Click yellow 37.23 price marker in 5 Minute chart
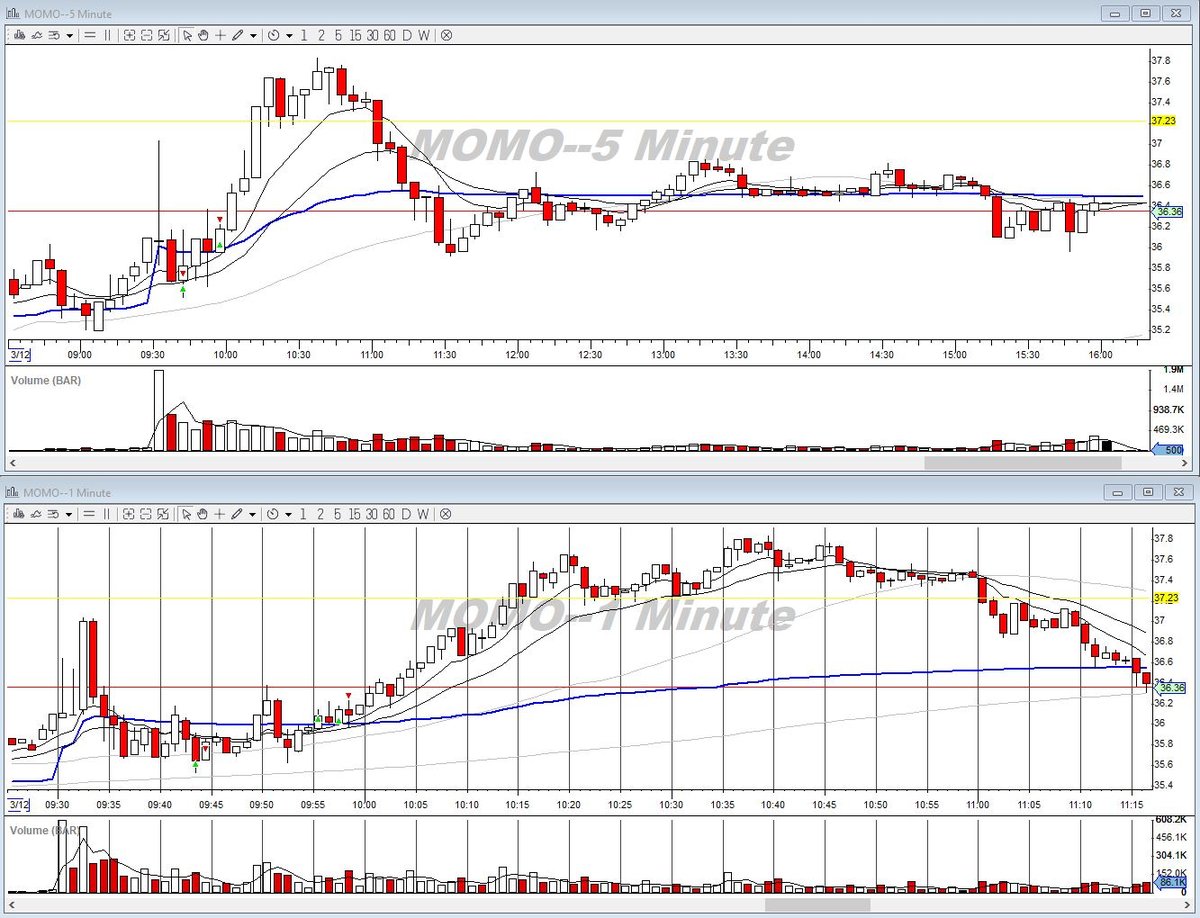Image resolution: width=1200 pixels, height=918 pixels. pyautogui.click(x=1163, y=120)
